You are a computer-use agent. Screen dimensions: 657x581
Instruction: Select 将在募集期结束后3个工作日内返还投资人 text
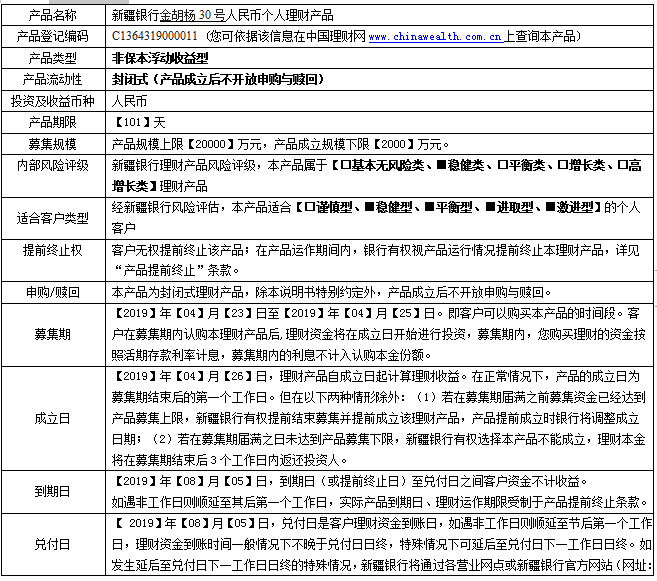click(226, 460)
